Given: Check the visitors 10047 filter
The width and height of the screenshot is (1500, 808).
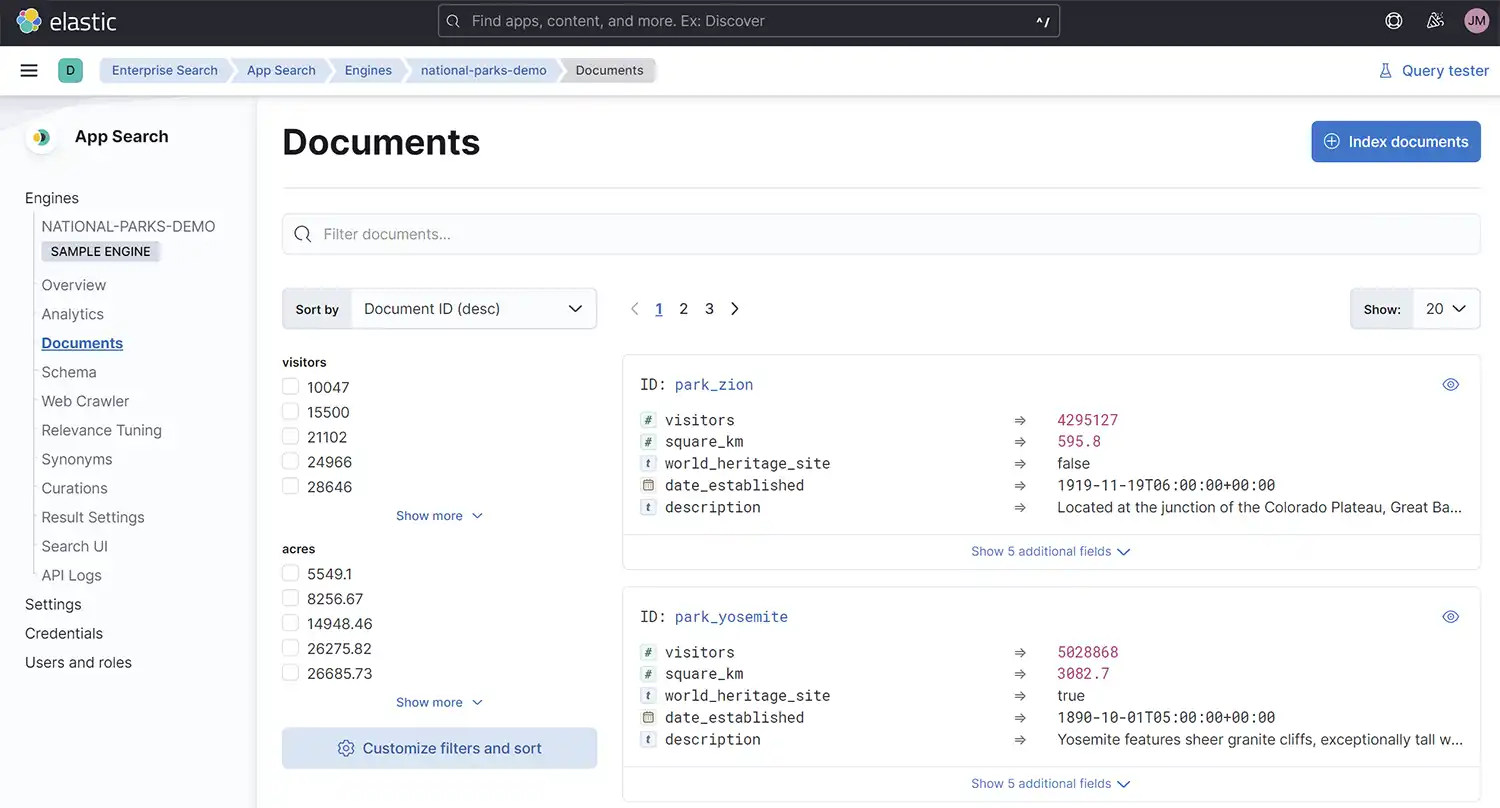Looking at the screenshot, I should [290, 387].
